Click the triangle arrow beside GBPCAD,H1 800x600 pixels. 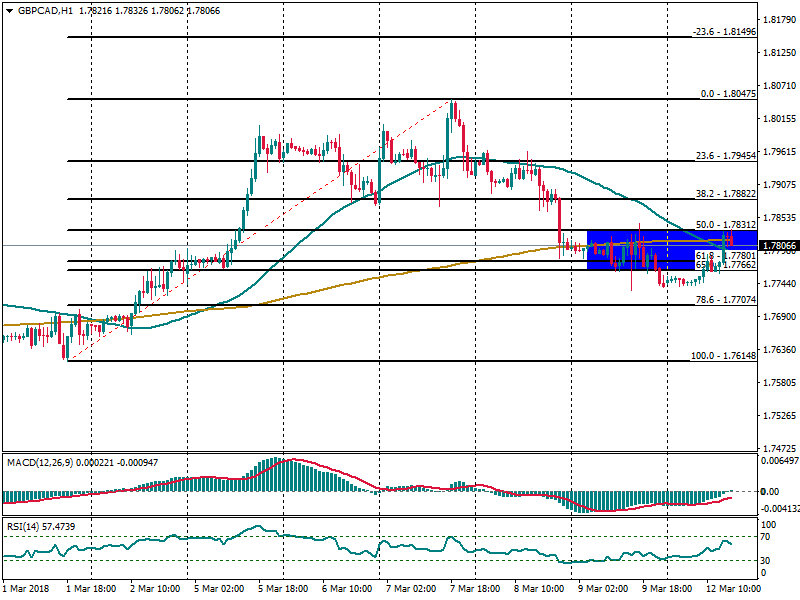(8, 10)
